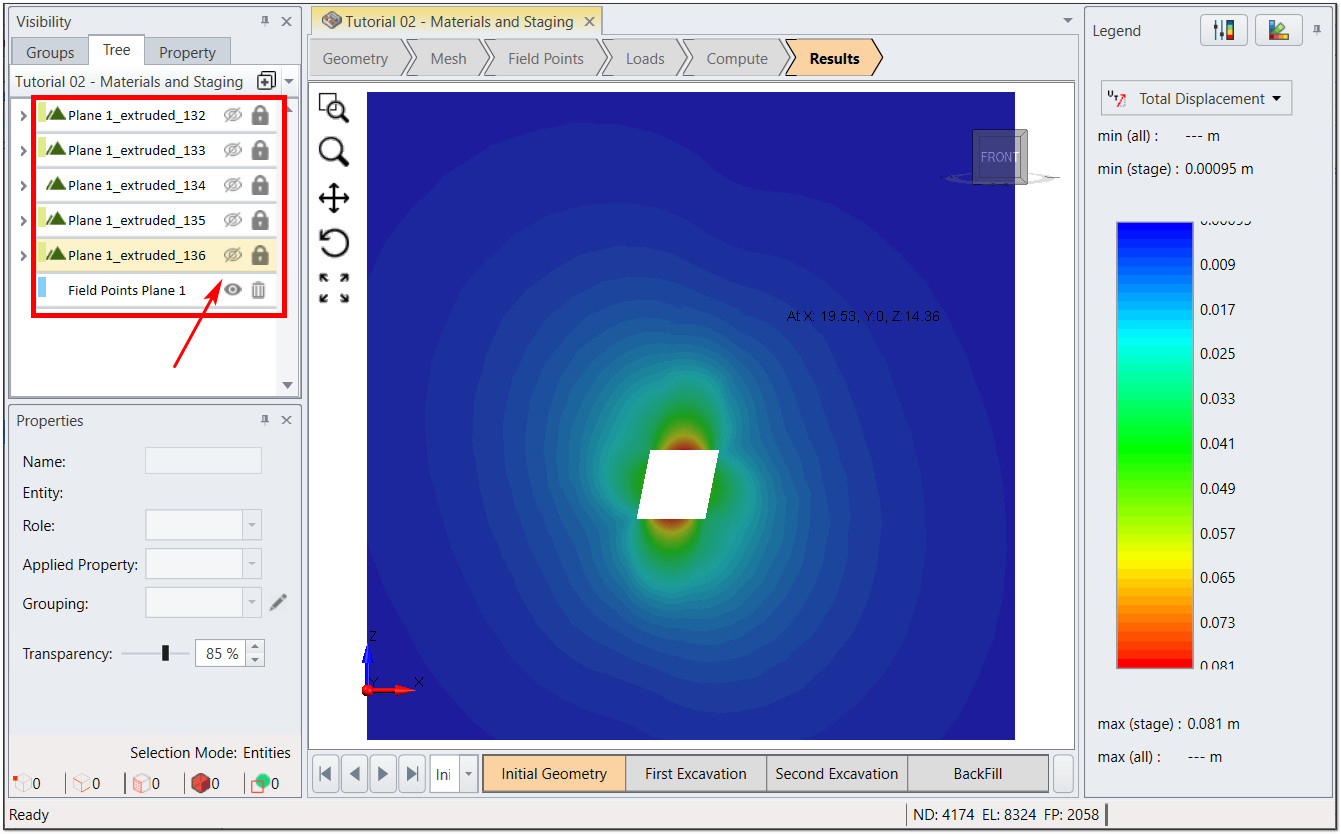Toggle visibility of Plane 1_extruded_136
This screenshot has height=834, width=1341.
pyautogui.click(x=233, y=255)
